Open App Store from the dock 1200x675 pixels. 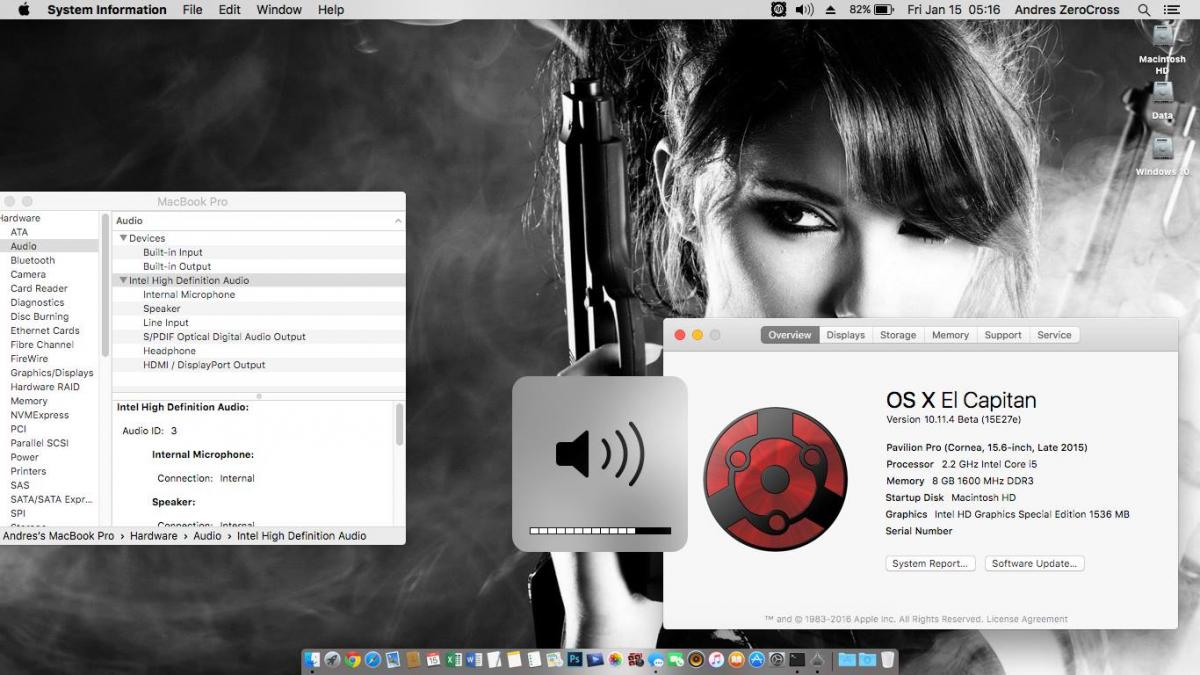[x=756, y=660]
